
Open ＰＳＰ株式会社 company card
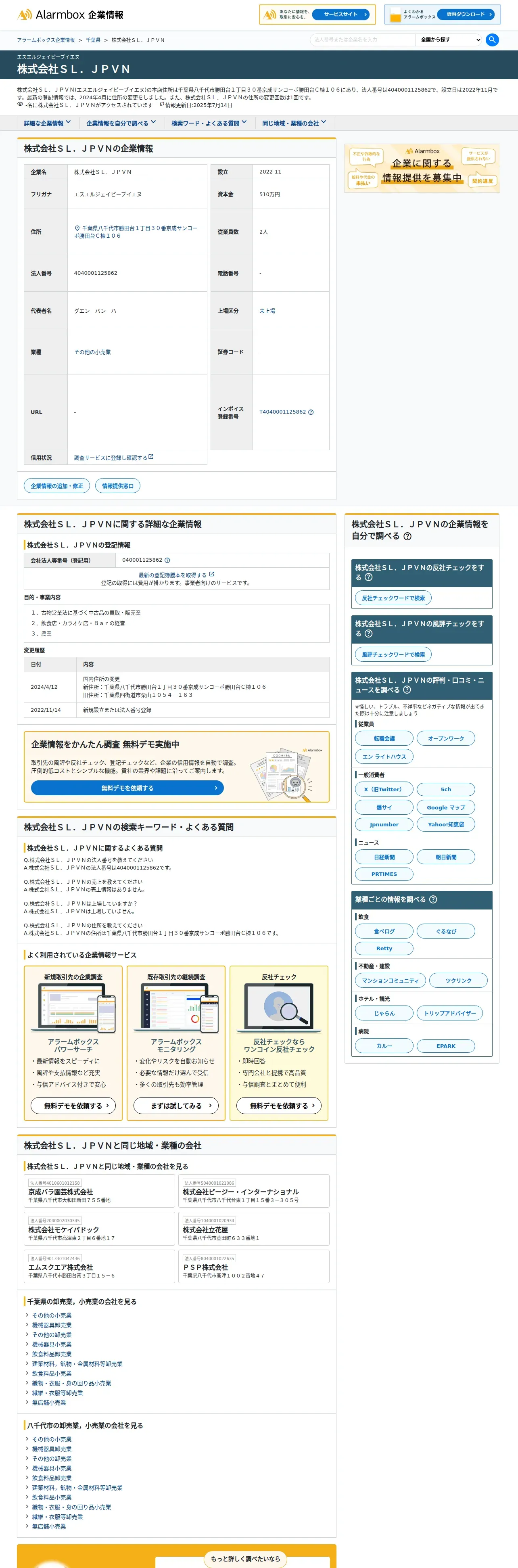click(x=254, y=1267)
